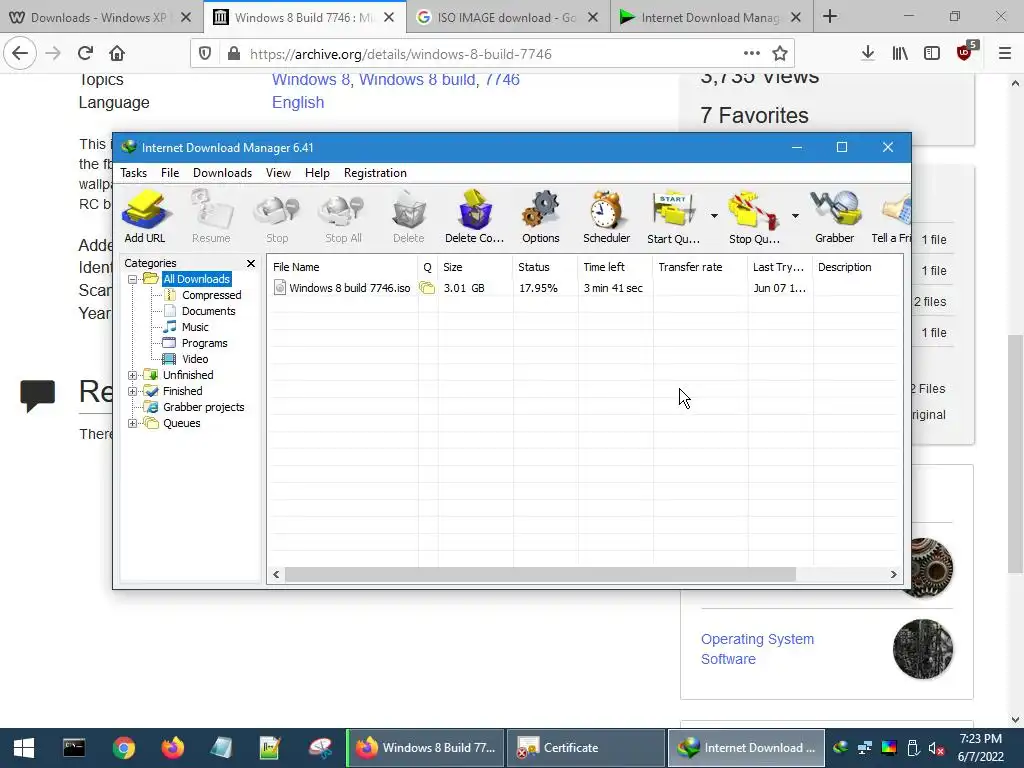Open Firefox downloads panel arrow
The height and width of the screenshot is (768, 1024).
click(x=868, y=54)
